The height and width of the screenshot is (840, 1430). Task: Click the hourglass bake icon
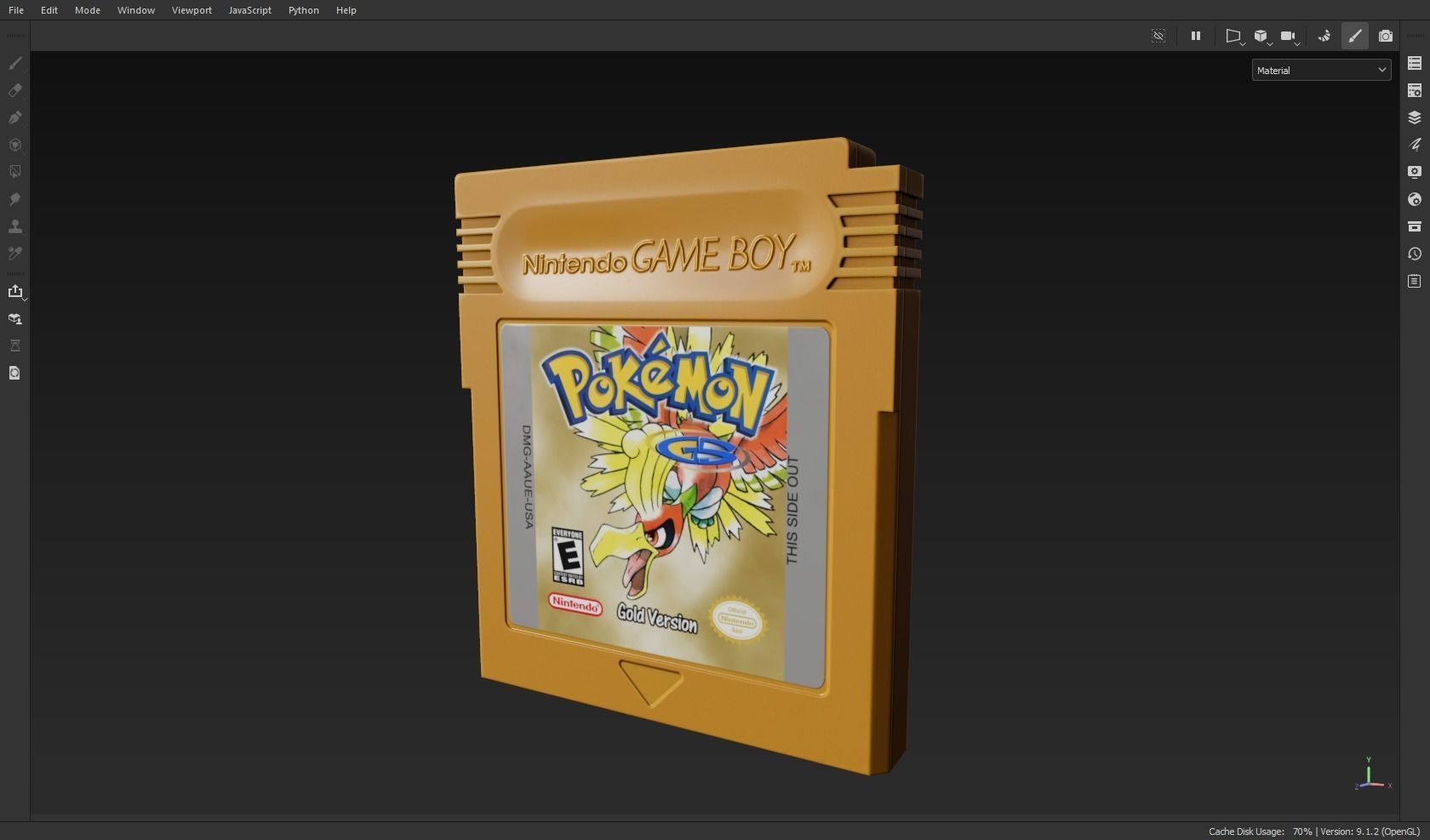[x=15, y=346]
